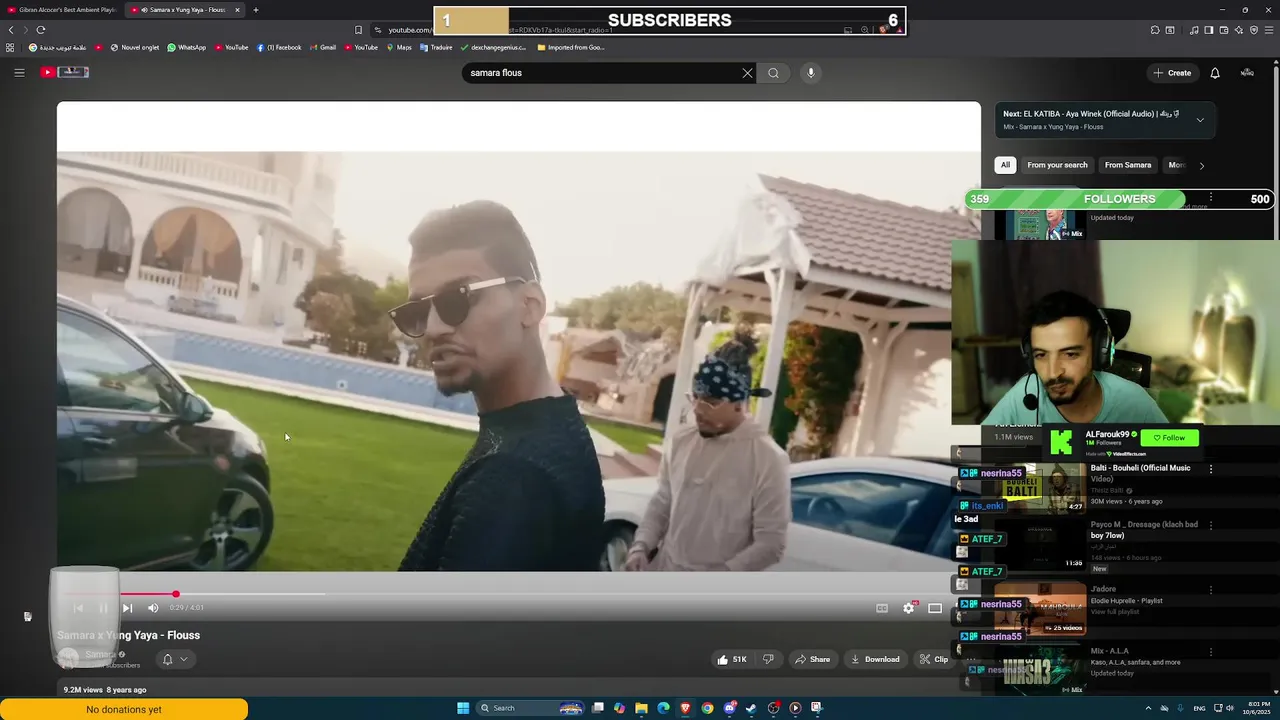Viewport: 1280px width, 720px height.
Task: Show hidden system tray icons
Action: tap(1148, 708)
